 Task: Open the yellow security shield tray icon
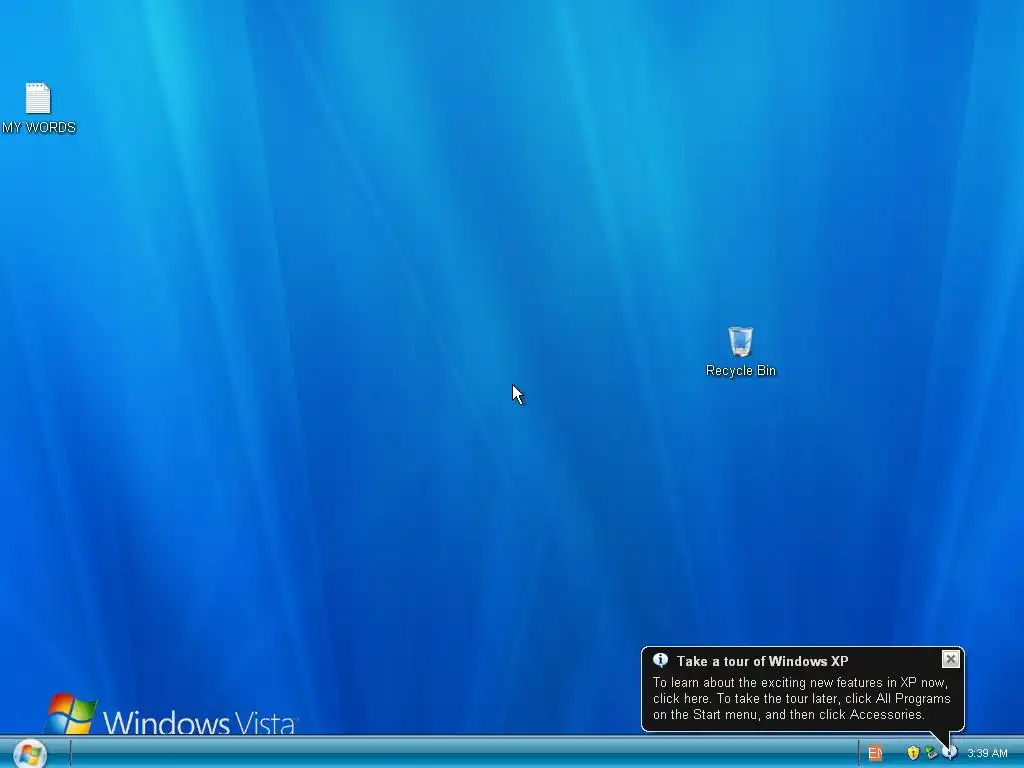coord(913,753)
